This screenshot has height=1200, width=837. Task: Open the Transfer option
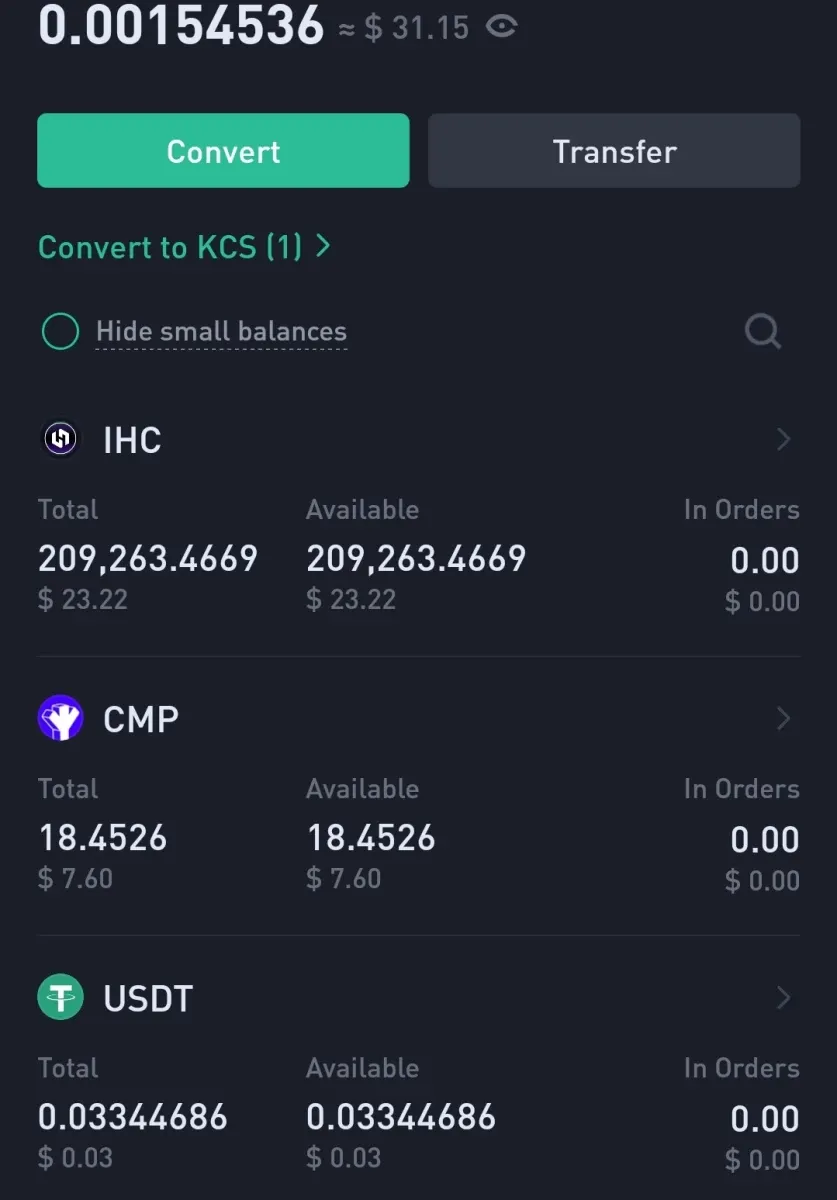pyautogui.click(x=614, y=151)
